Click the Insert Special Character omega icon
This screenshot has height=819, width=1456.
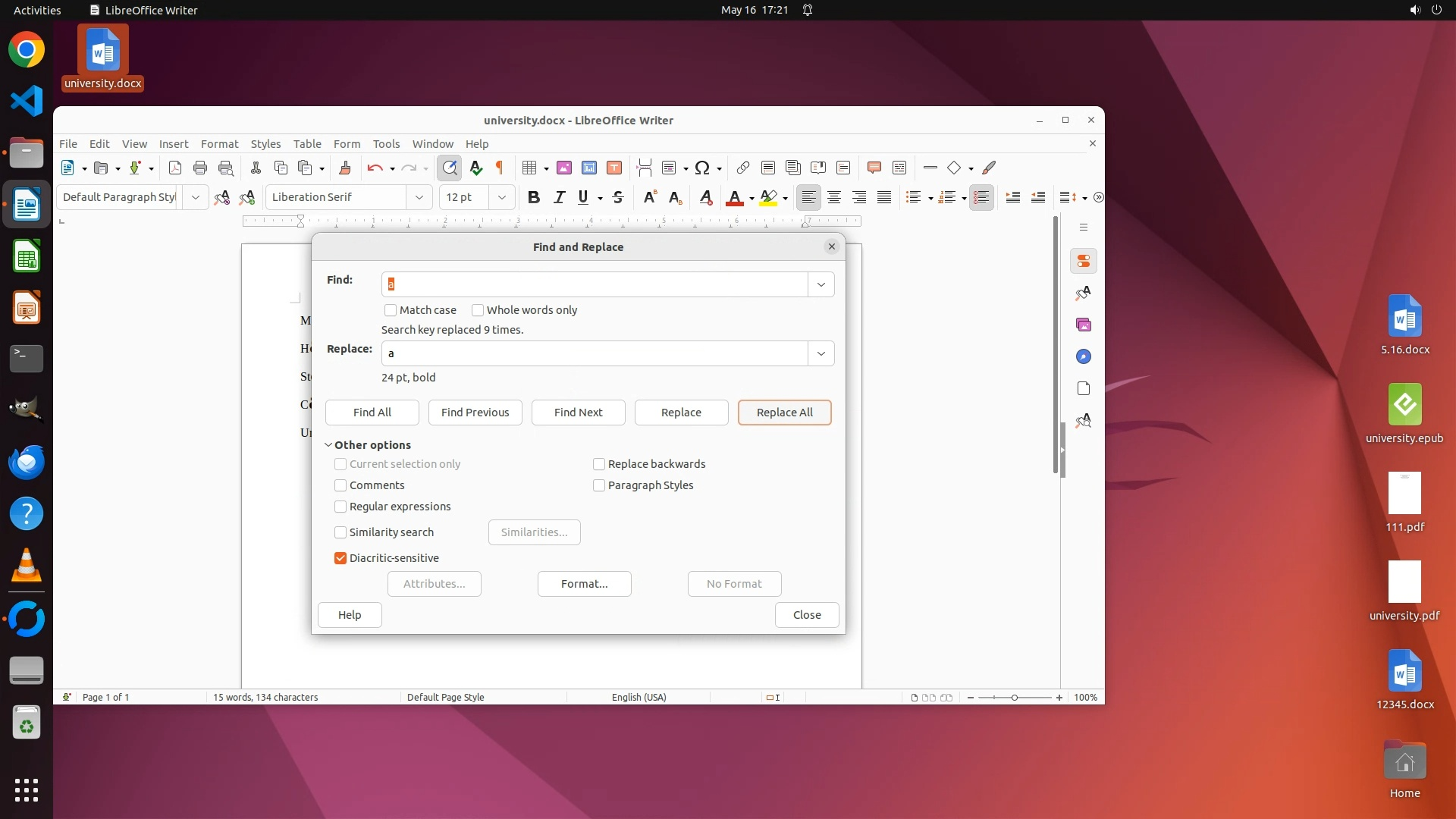[x=702, y=168]
